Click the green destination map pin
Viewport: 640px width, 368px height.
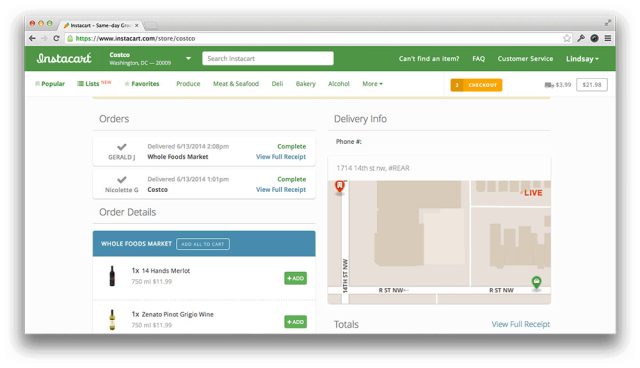click(x=536, y=282)
